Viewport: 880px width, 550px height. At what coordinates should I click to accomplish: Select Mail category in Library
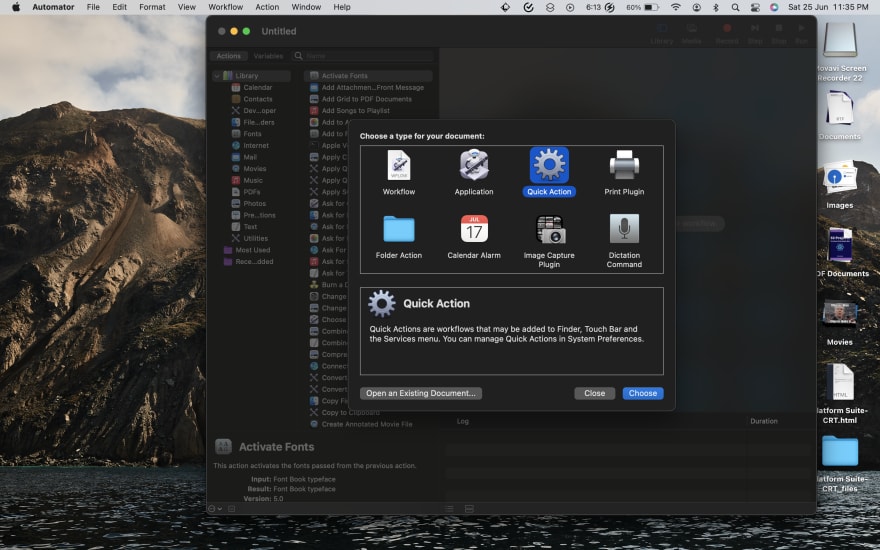pyautogui.click(x=245, y=157)
